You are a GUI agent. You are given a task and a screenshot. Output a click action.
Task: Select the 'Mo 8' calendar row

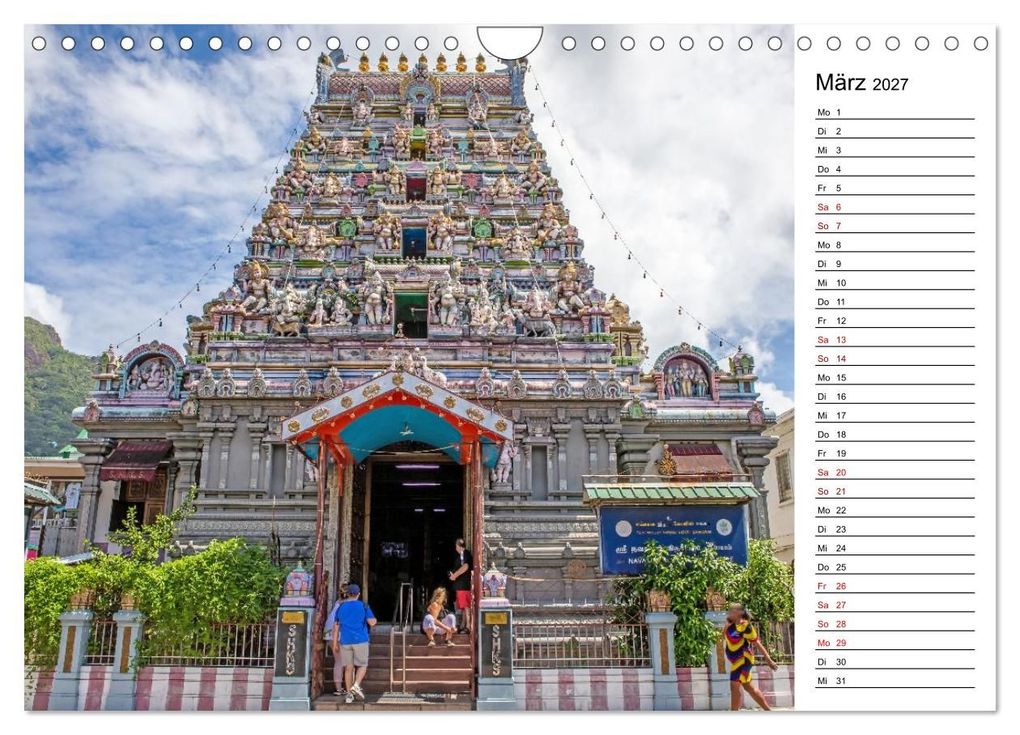[895, 245]
